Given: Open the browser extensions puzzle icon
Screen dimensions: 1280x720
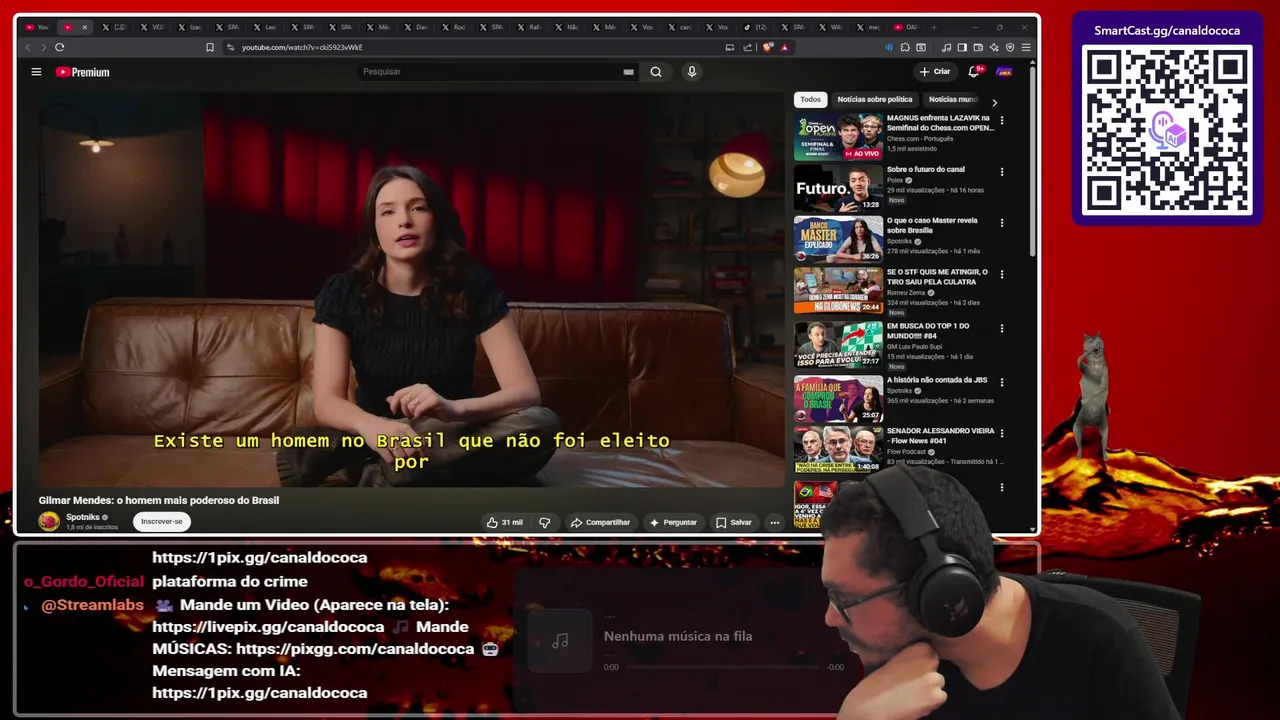Looking at the screenshot, I should pos(905,47).
